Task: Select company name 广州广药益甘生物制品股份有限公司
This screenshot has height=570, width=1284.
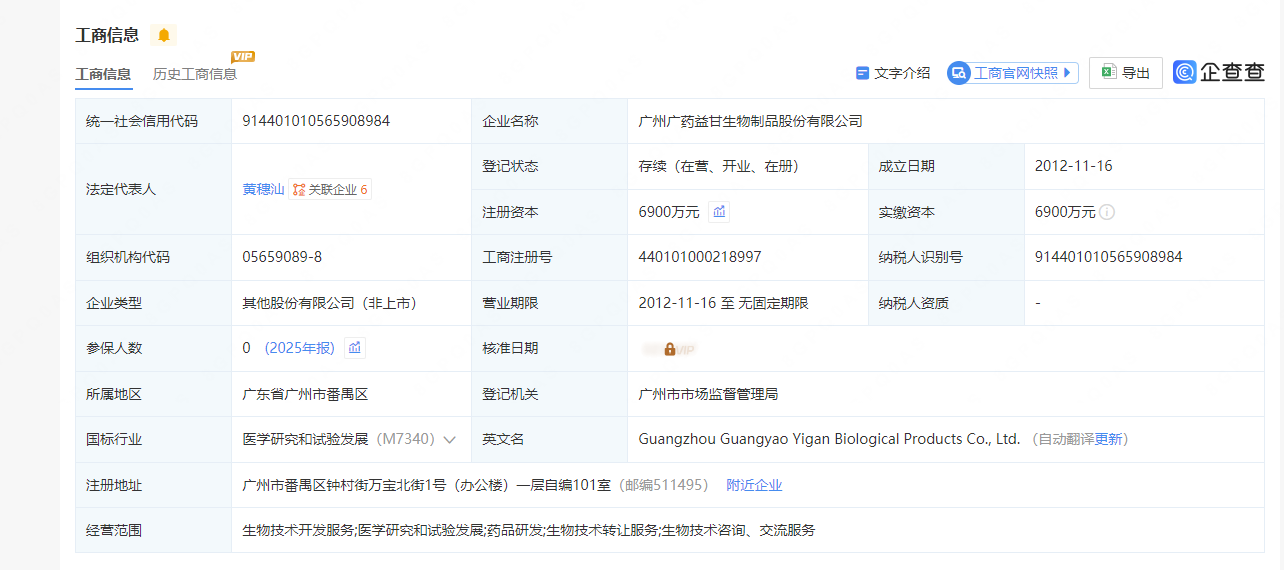Action: [750, 121]
